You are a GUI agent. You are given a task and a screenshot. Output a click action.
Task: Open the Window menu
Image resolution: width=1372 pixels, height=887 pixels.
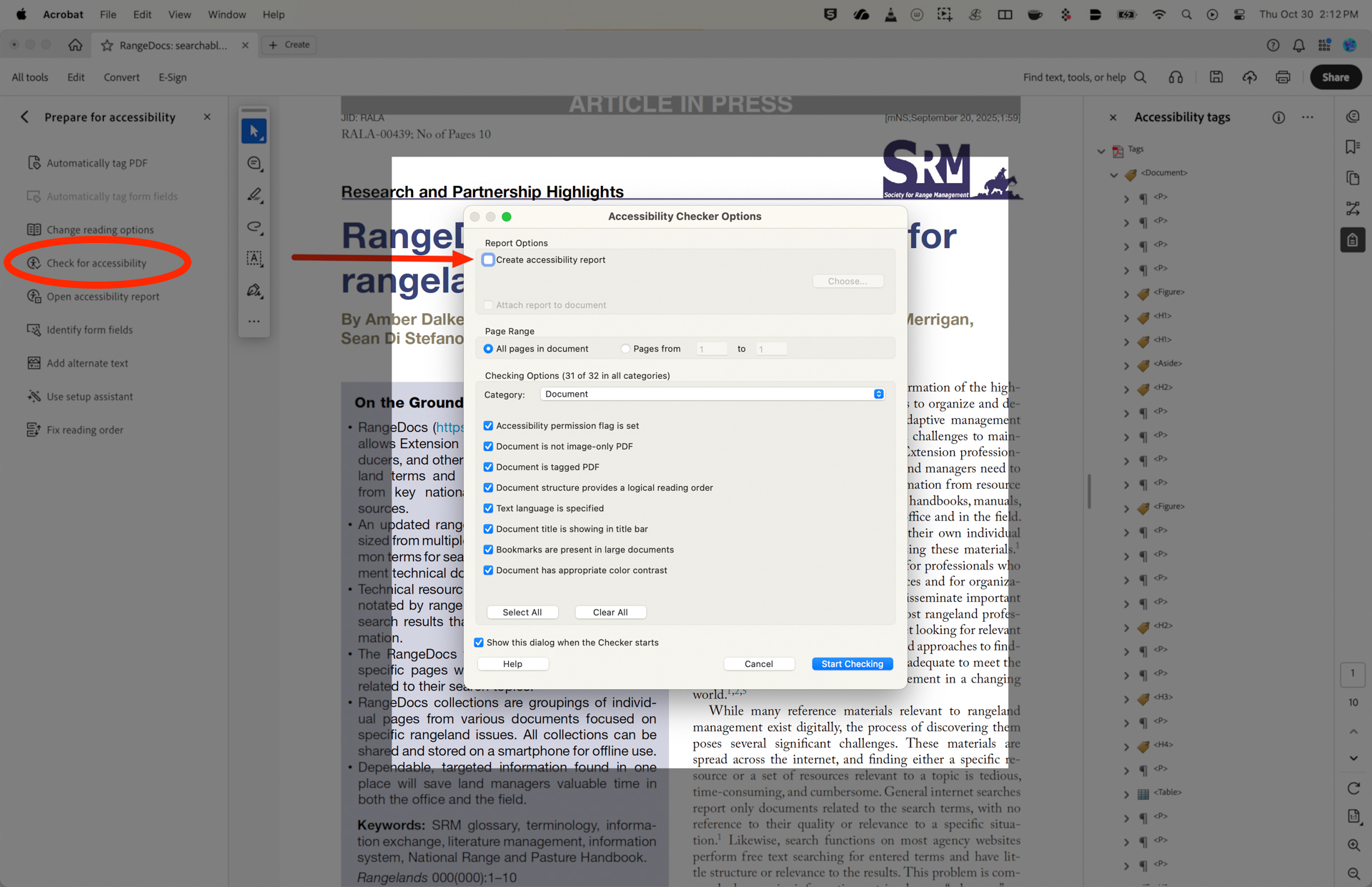[227, 14]
